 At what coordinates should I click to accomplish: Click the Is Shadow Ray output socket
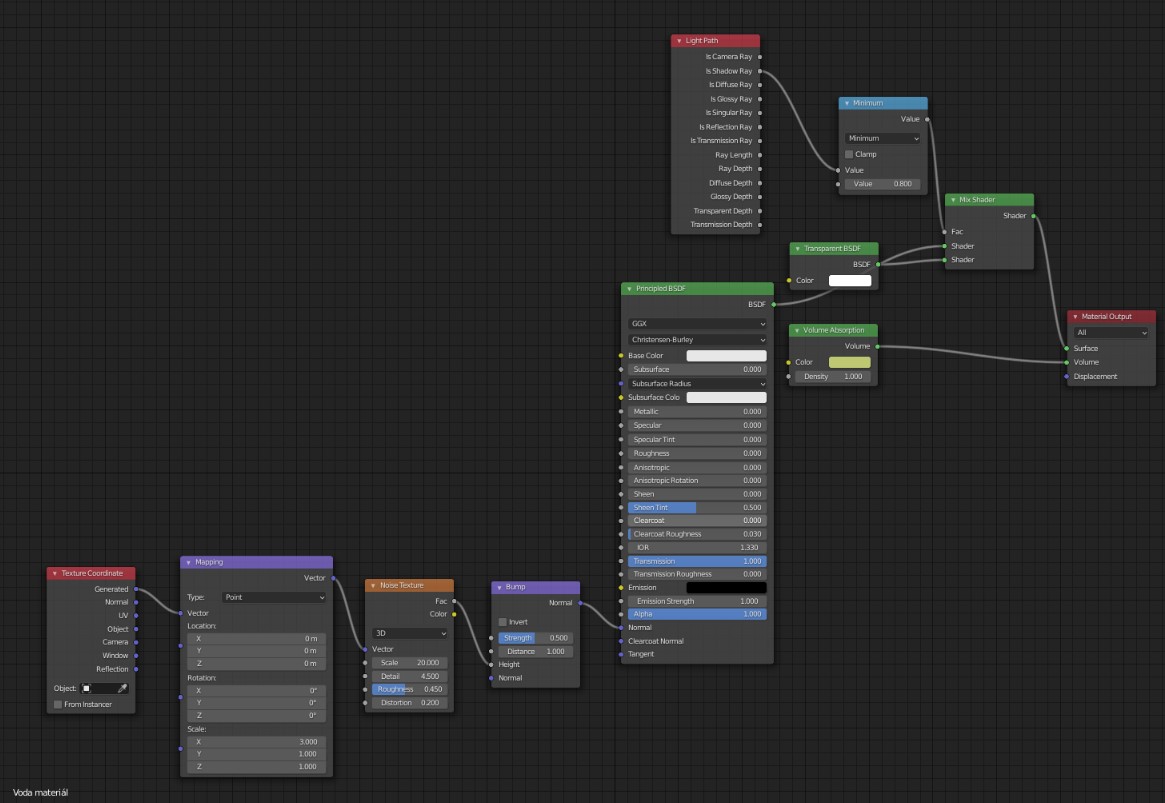(x=759, y=71)
